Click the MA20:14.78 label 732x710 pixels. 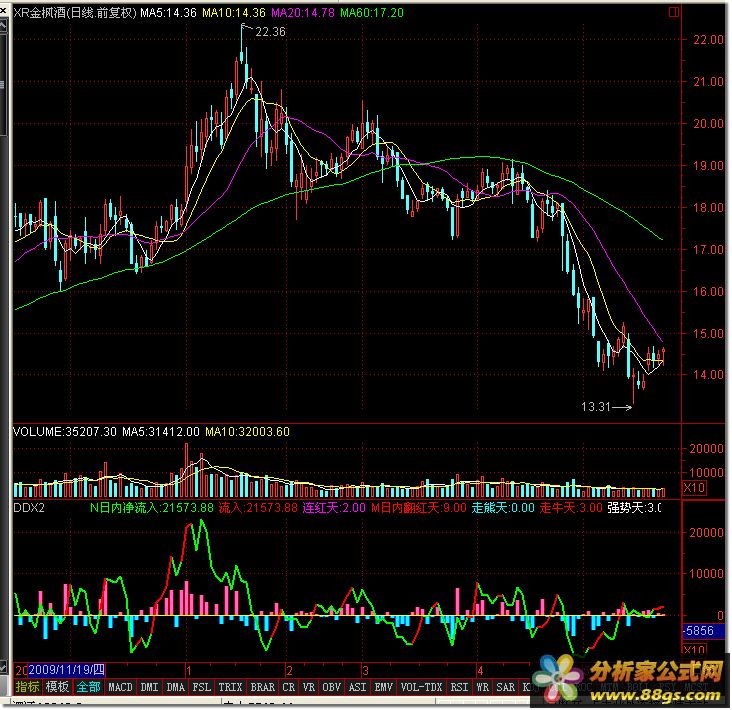(303, 13)
